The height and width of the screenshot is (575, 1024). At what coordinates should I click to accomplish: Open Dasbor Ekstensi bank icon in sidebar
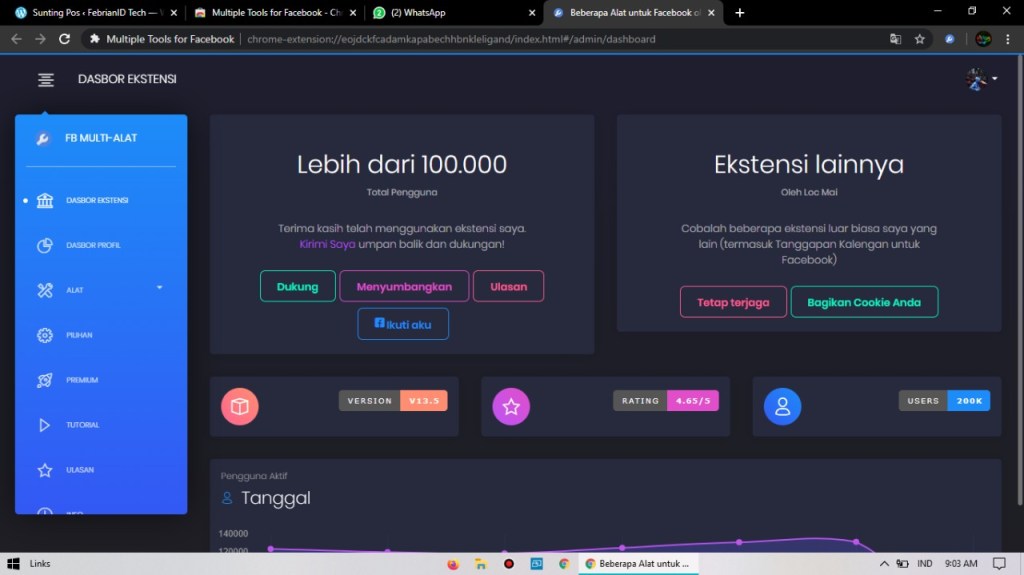pyautogui.click(x=45, y=200)
